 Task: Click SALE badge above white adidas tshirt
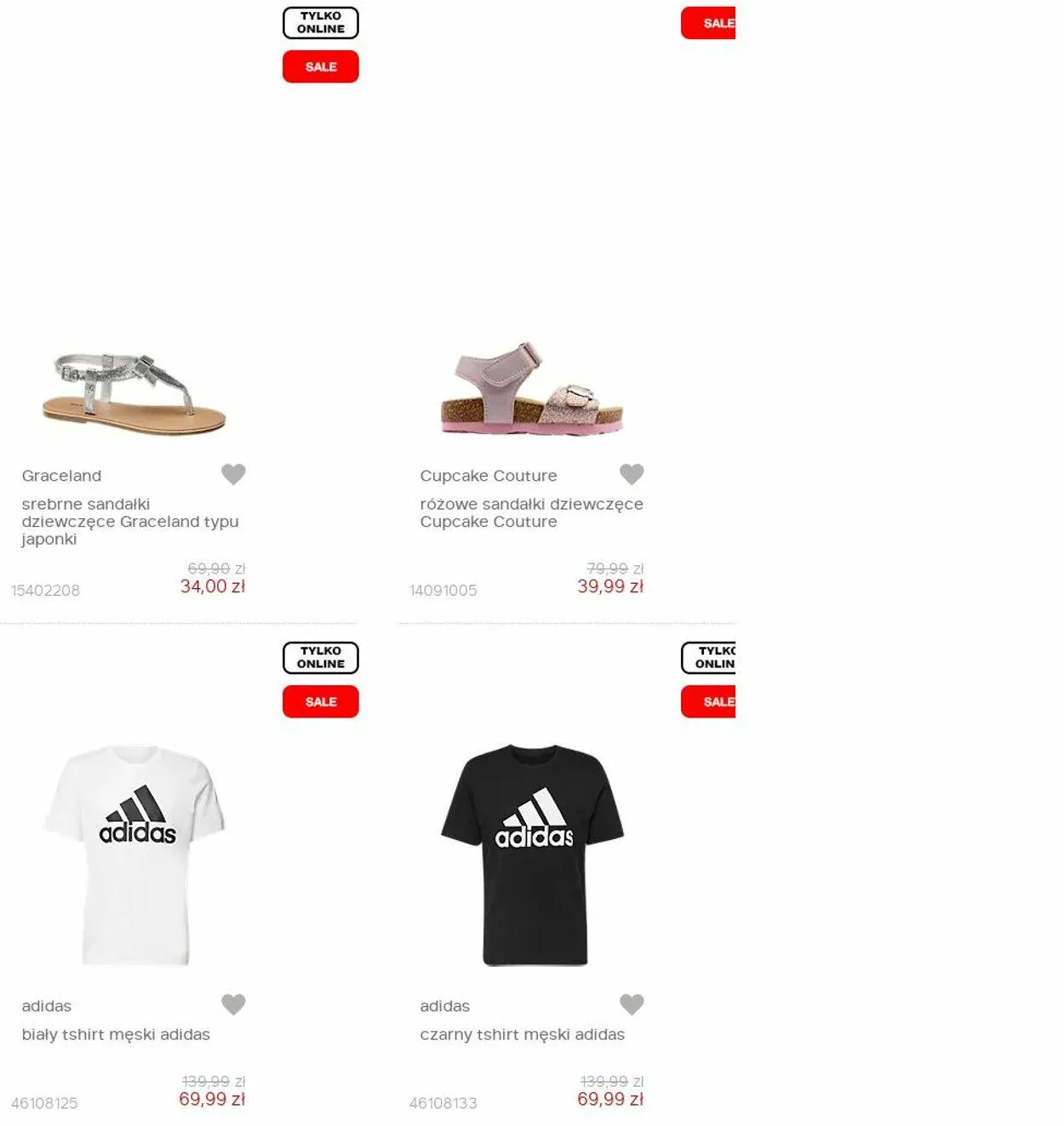pos(321,701)
